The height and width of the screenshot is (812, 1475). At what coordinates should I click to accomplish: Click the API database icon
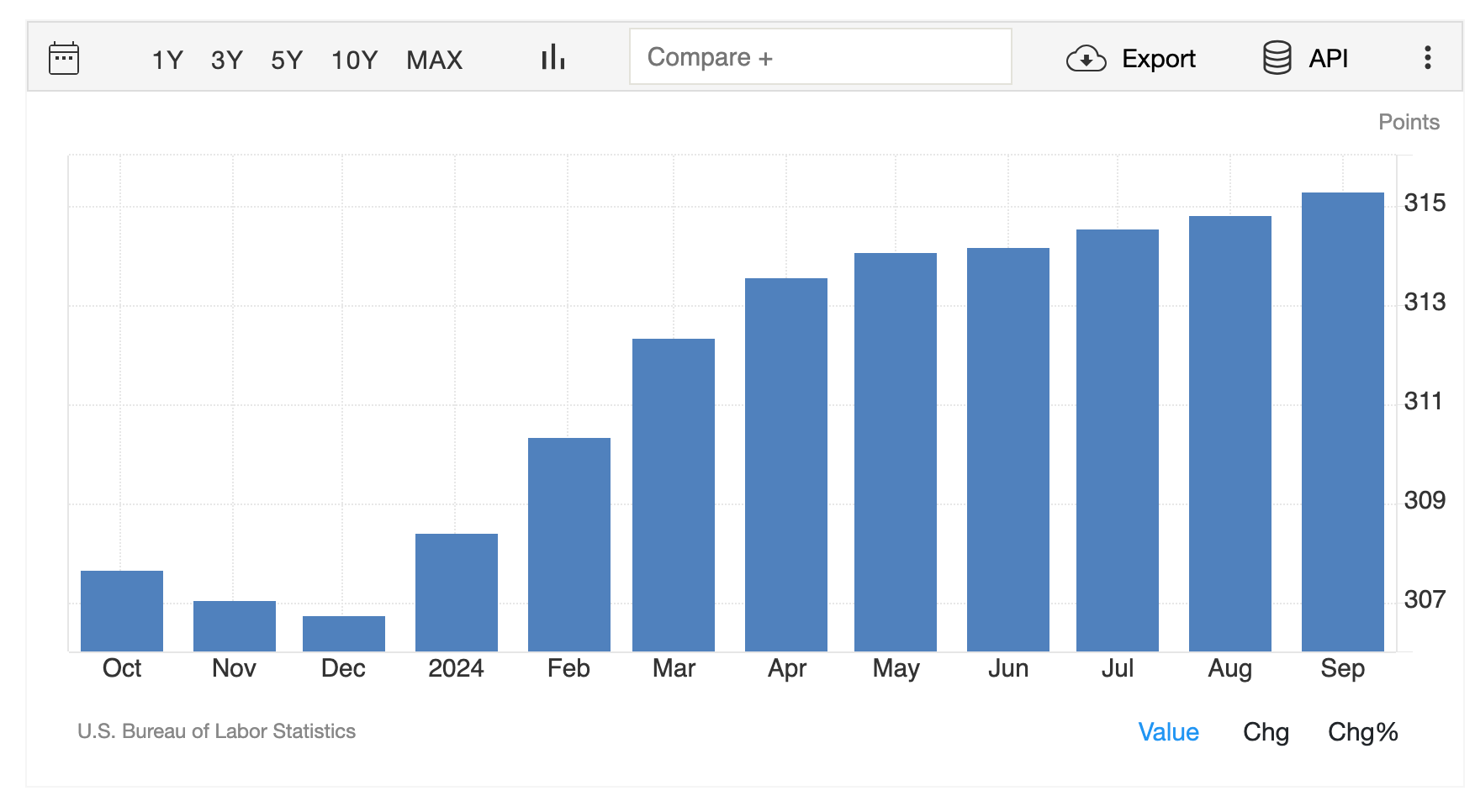tap(1277, 58)
